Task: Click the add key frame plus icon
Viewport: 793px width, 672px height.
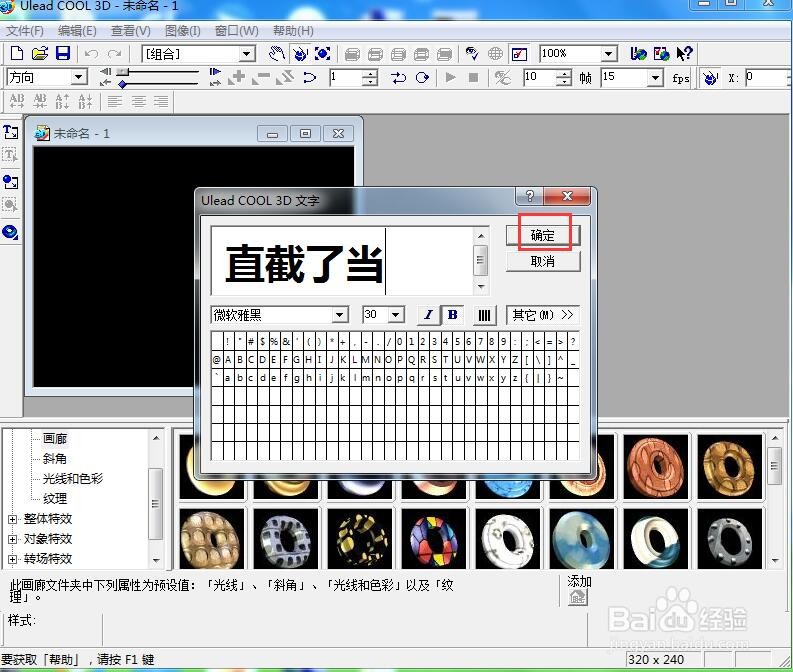Action: pyautogui.click(x=236, y=77)
